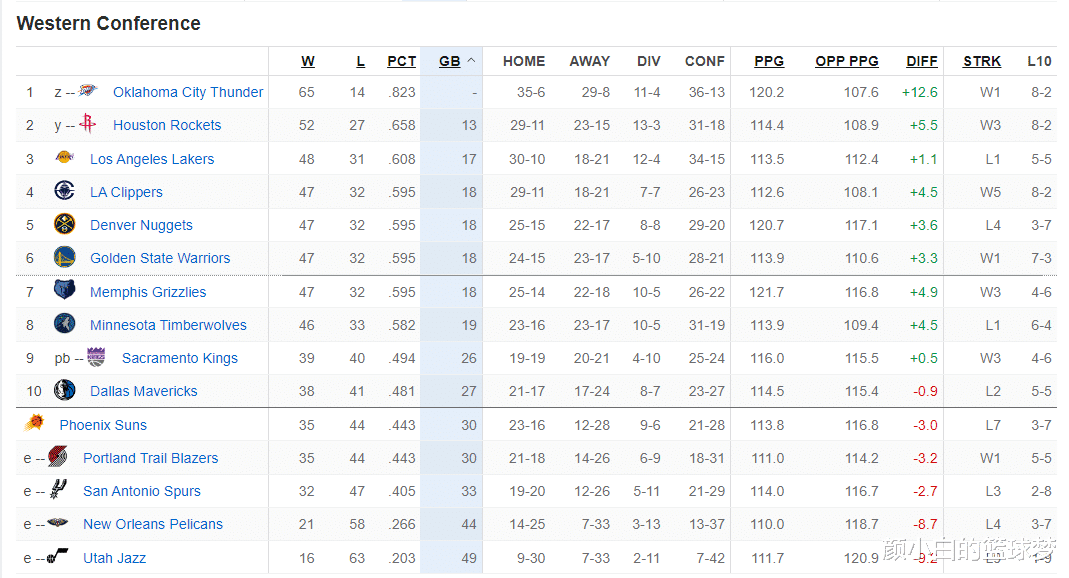Click the Phoenix Suns logo icon
Image resolution: width=1069 pixels, height=578 pixels.
[x=34, y=423]
